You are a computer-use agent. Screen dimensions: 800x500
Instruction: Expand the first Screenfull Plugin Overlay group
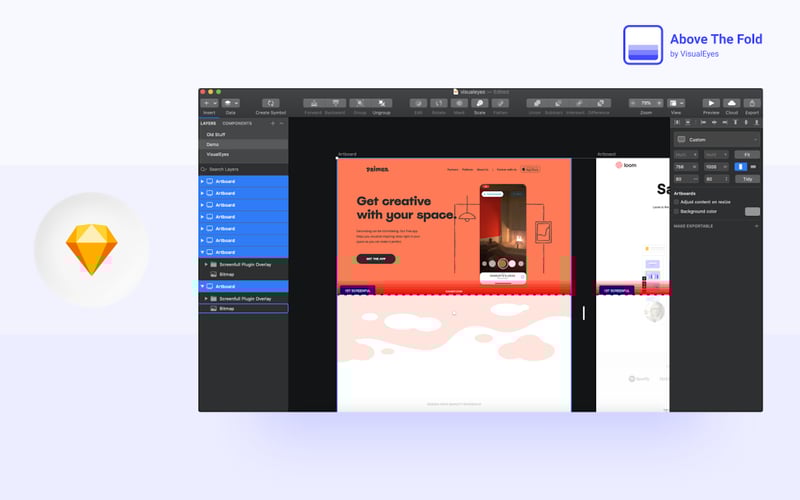click(x=206, y=264)
